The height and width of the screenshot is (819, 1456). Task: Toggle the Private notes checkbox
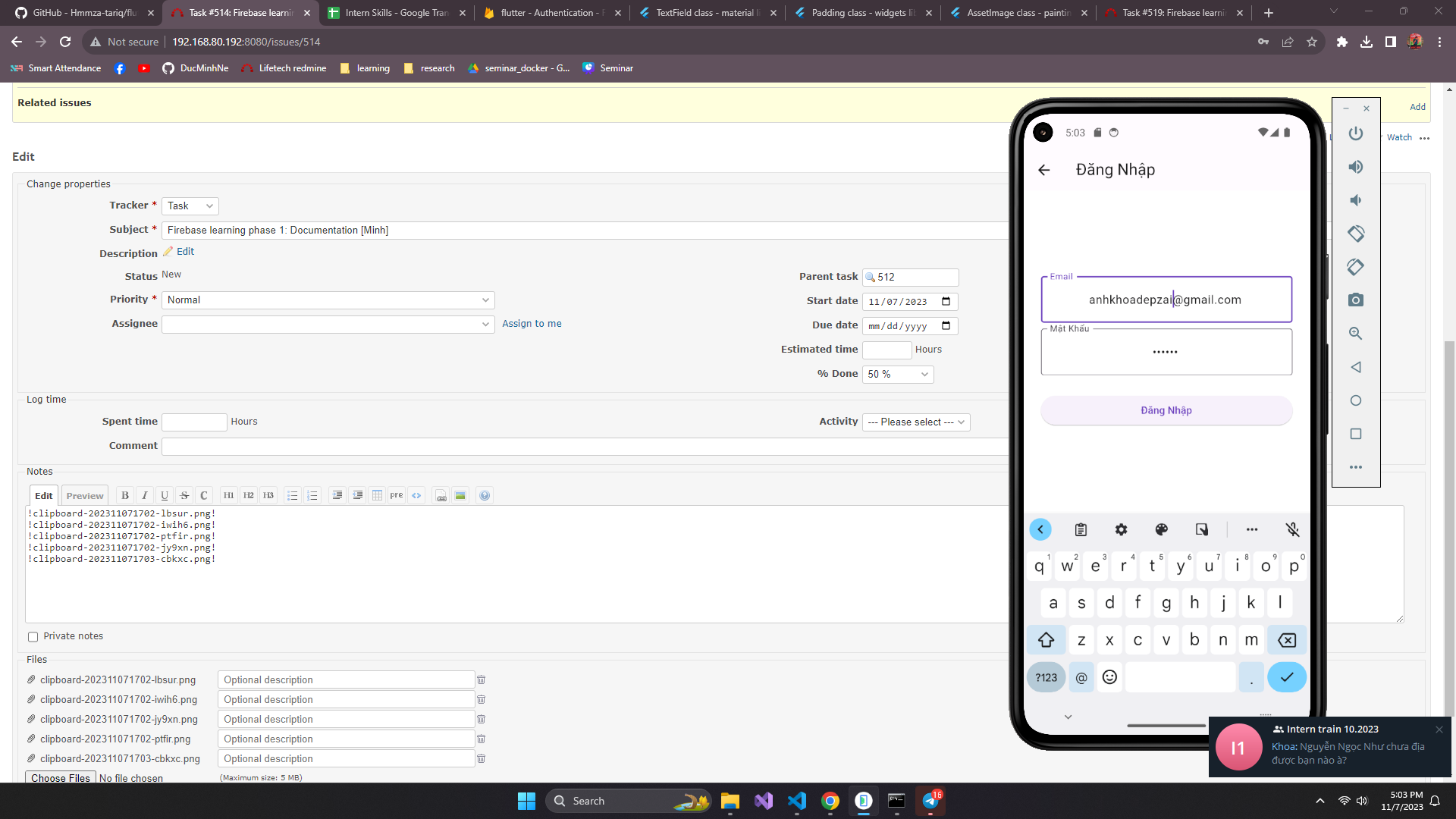tap(33, 637)
